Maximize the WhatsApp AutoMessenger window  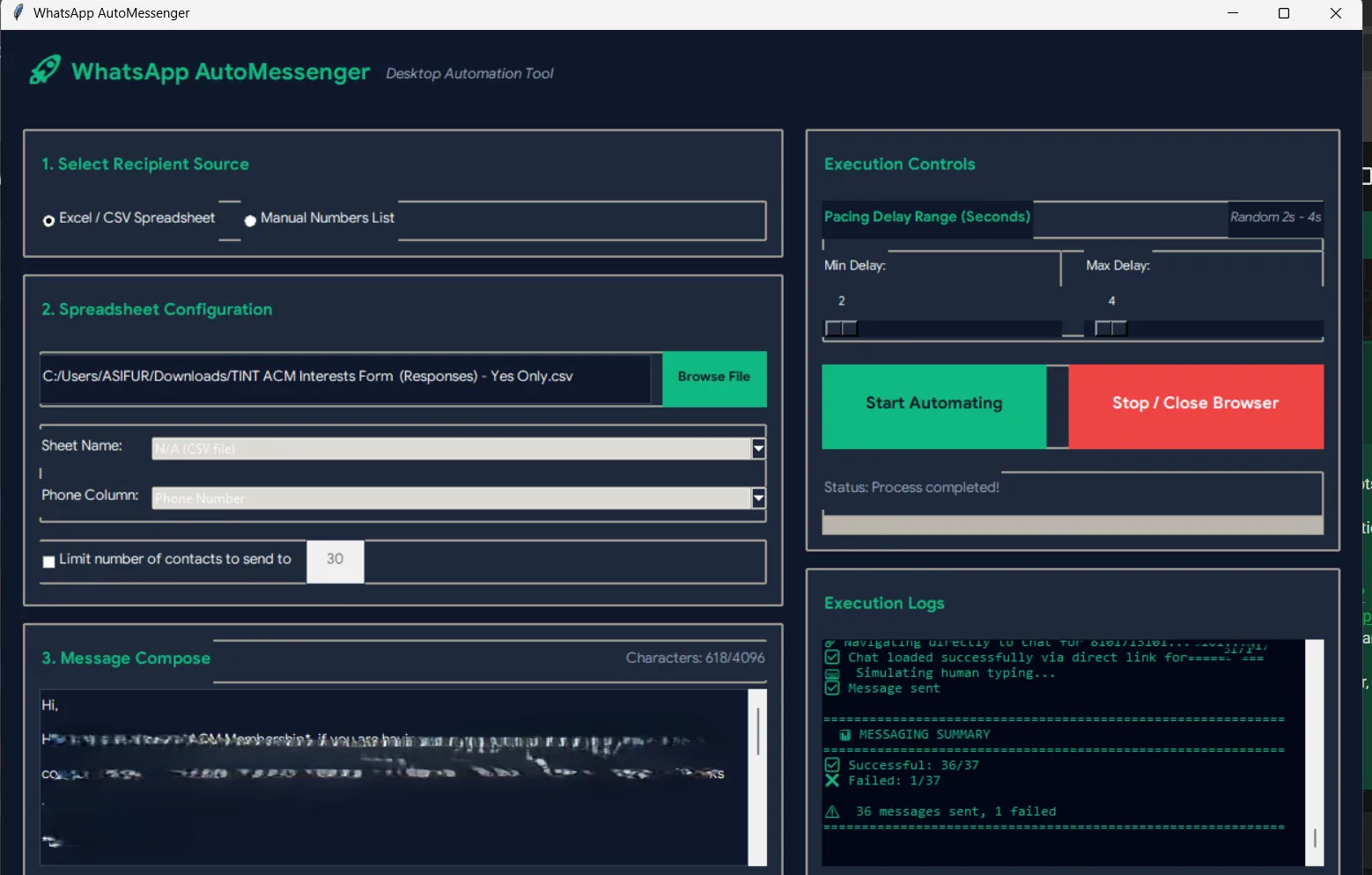click(x=1284, y=13)
